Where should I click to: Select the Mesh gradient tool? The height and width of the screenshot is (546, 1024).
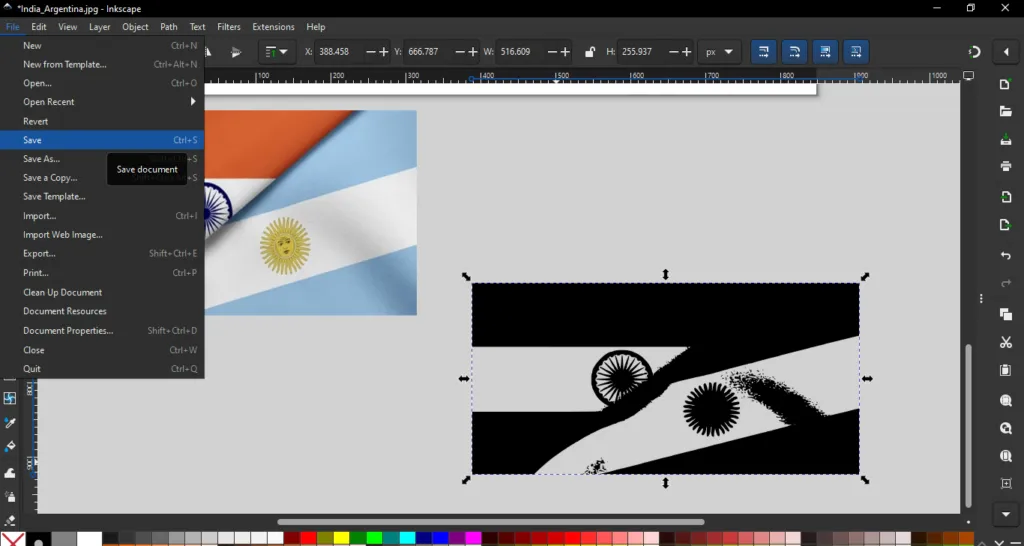tap(10, 398)
